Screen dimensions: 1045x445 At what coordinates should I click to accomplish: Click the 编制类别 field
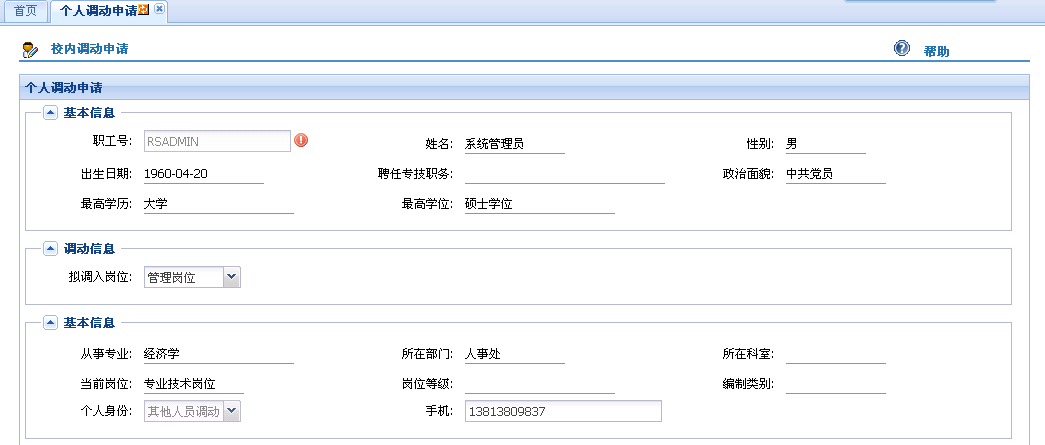click(835, 384)
